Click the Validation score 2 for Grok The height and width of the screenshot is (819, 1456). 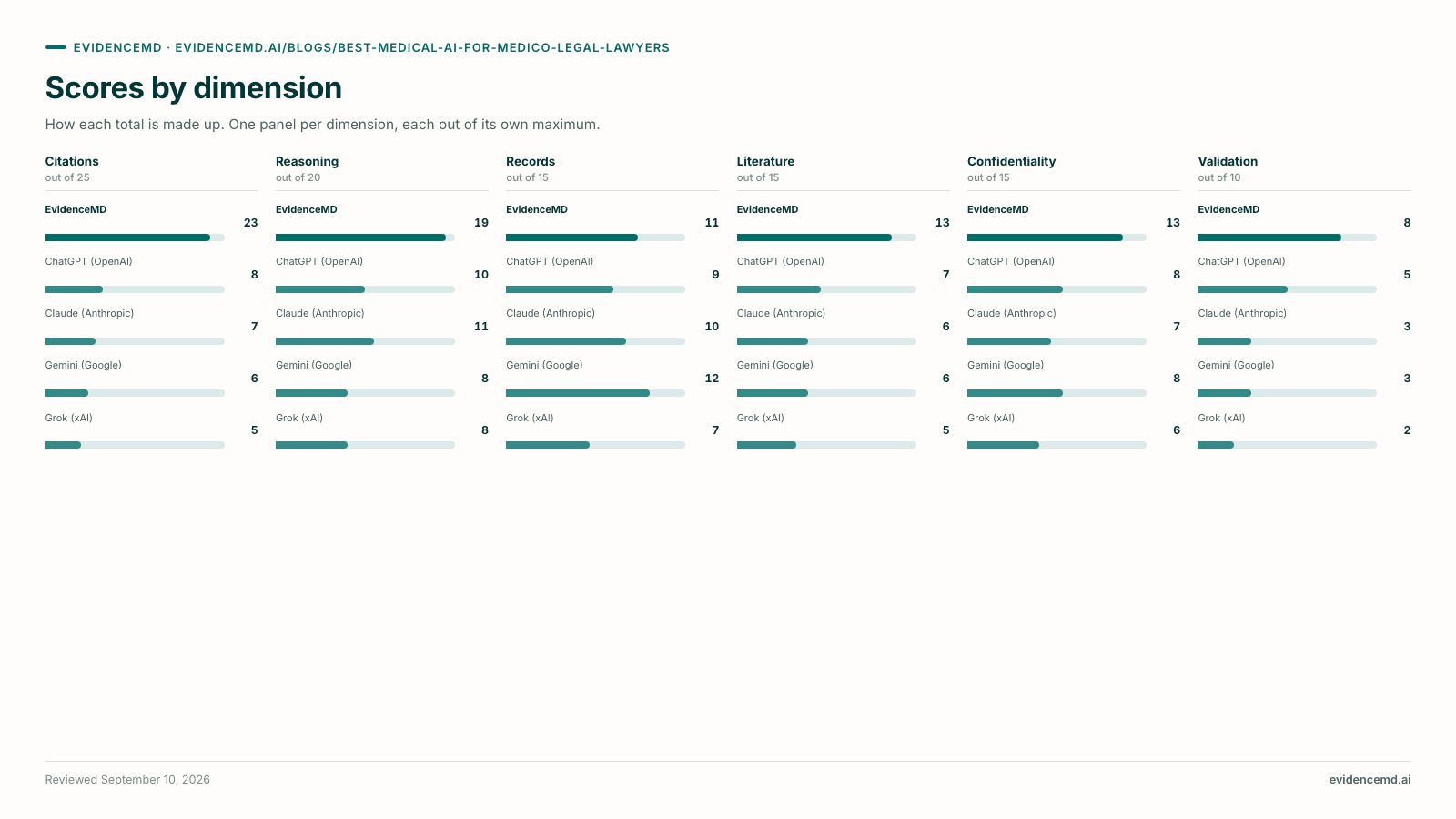[1407, 430]
